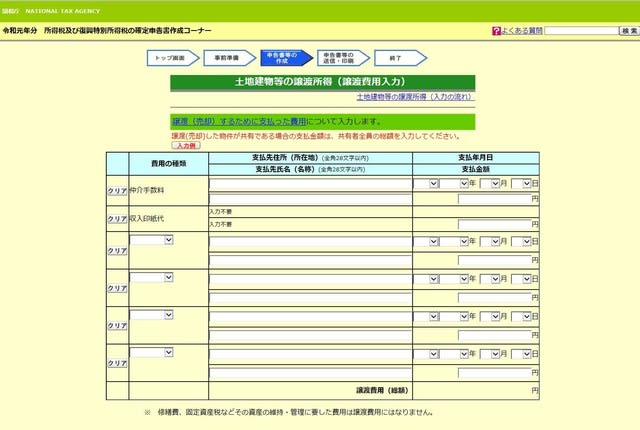The height and width of the screenshot is (430, 640).
Task: Go to the トップ画面 step
Action: tap(173, 58)
